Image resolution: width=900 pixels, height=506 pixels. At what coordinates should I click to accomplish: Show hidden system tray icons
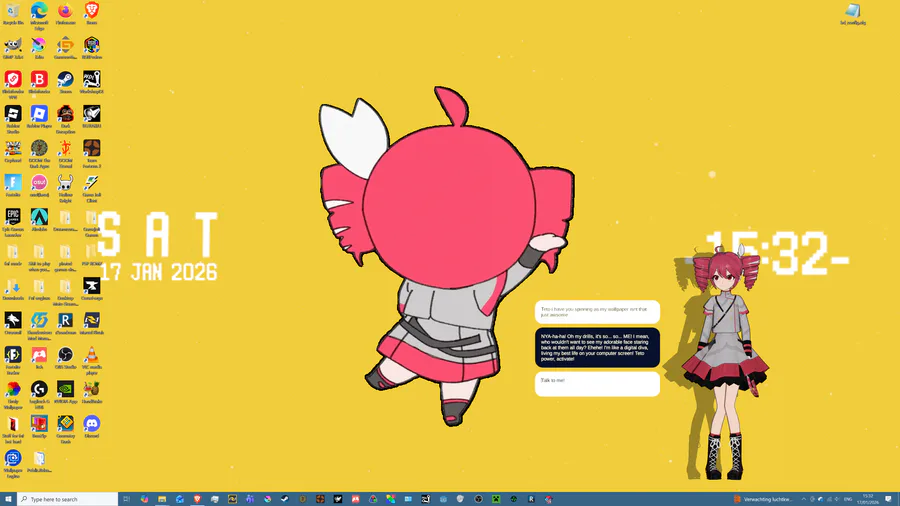(x=804, y=499)
